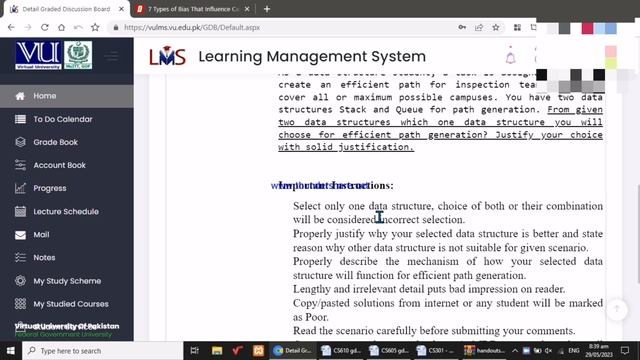This screenshot has width=640, height=360.
Task: Click the scroll-to-top arrow button
Action: tap(617, 309)
